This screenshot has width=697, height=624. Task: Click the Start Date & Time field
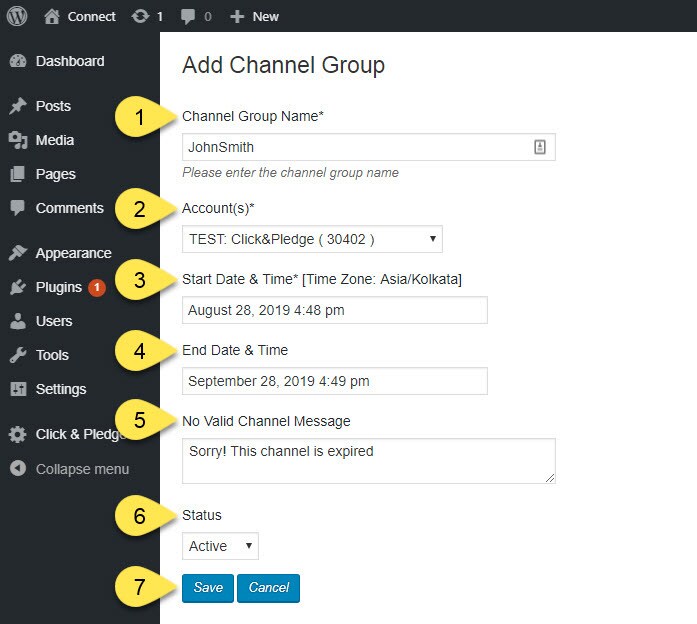click(335, 310)
